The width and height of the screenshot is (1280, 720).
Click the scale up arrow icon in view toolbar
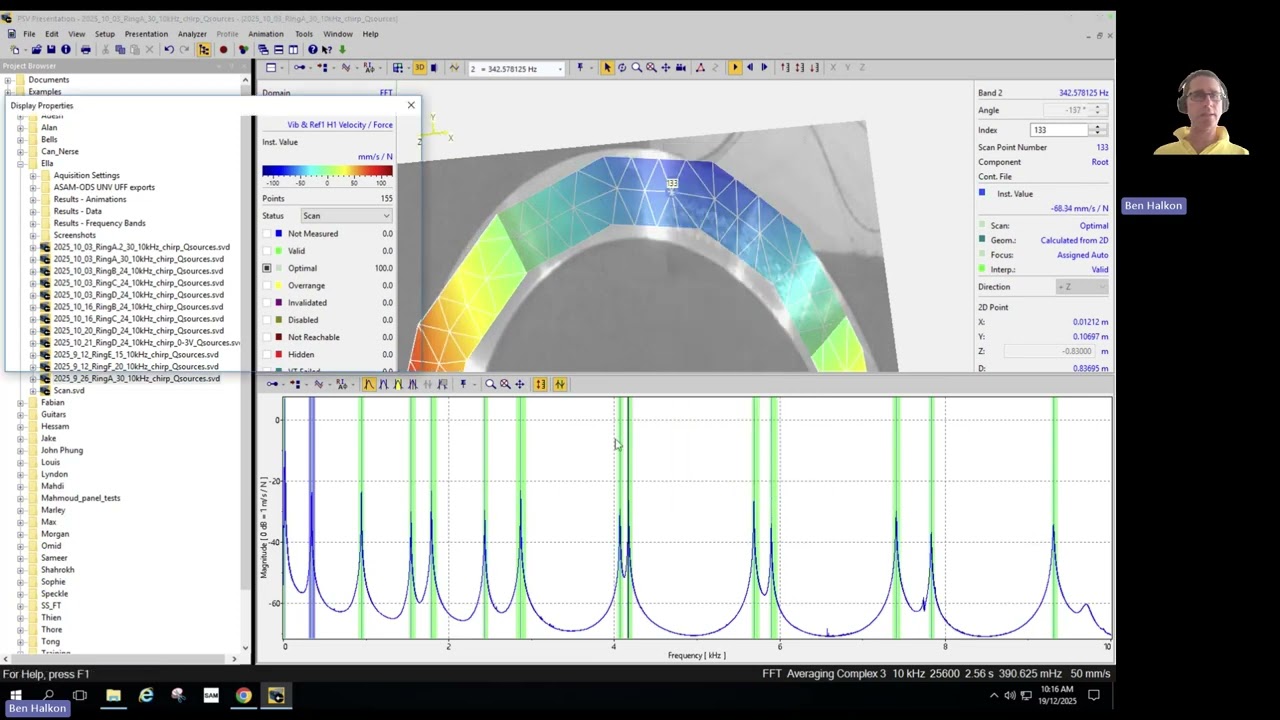tap(785, 68)
